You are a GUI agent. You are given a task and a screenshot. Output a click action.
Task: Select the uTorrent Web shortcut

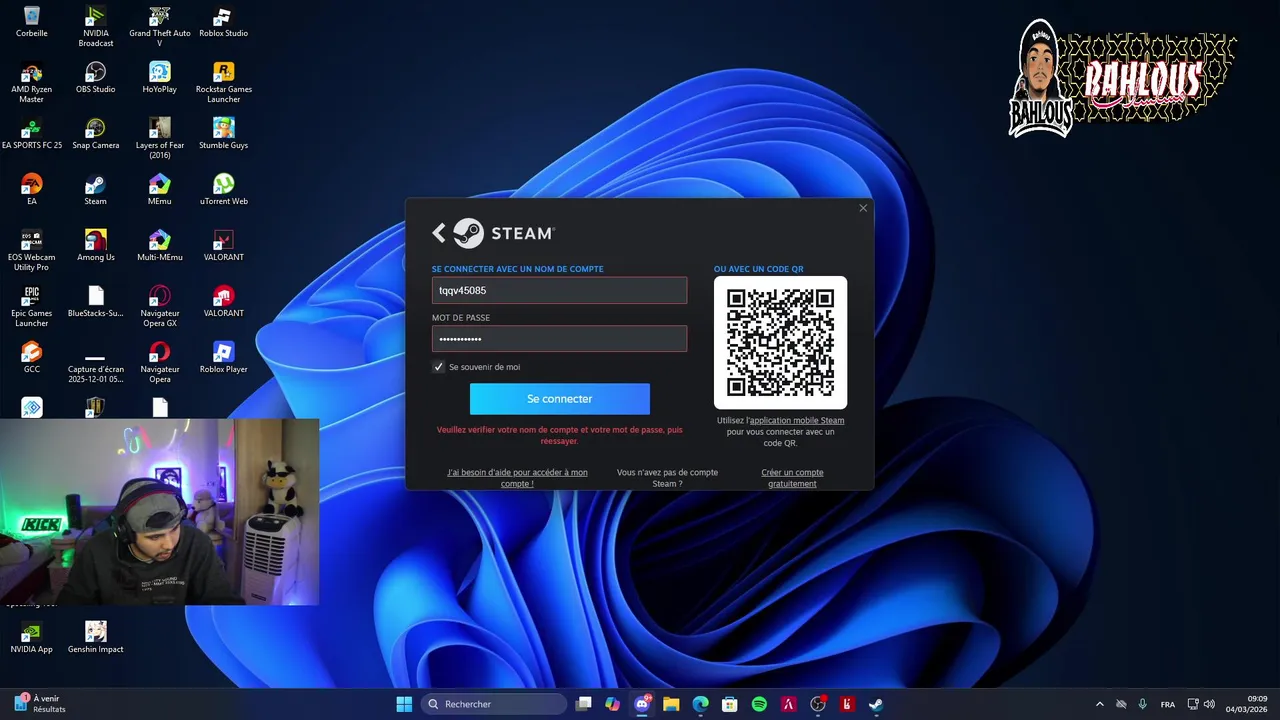pyautogui.click(x=224, y=190)
